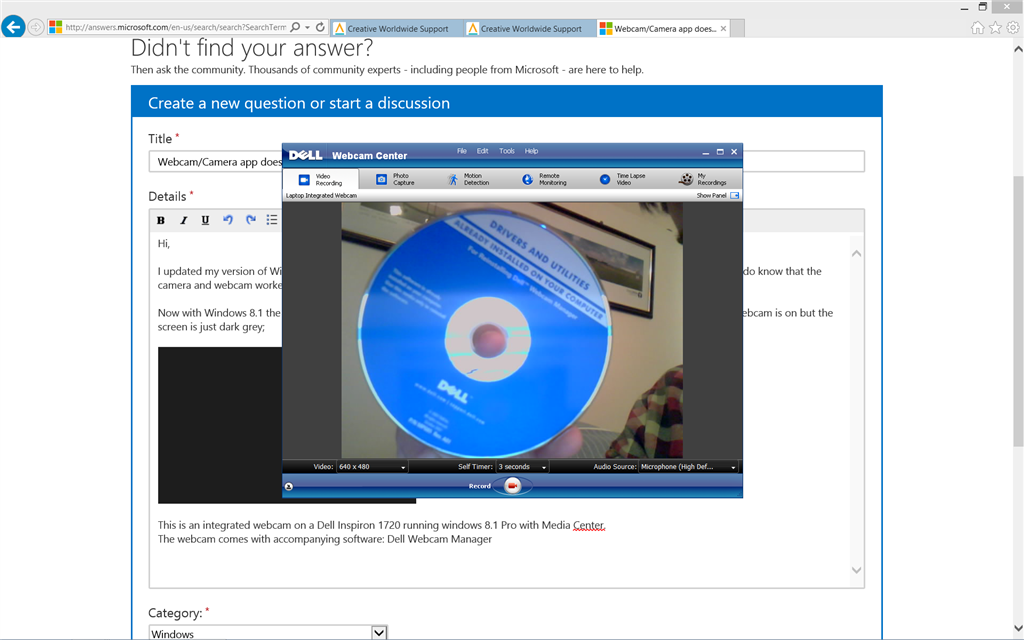Refresh the page with the reload icon
This screenshot has width=1024, height=640.
320,27
